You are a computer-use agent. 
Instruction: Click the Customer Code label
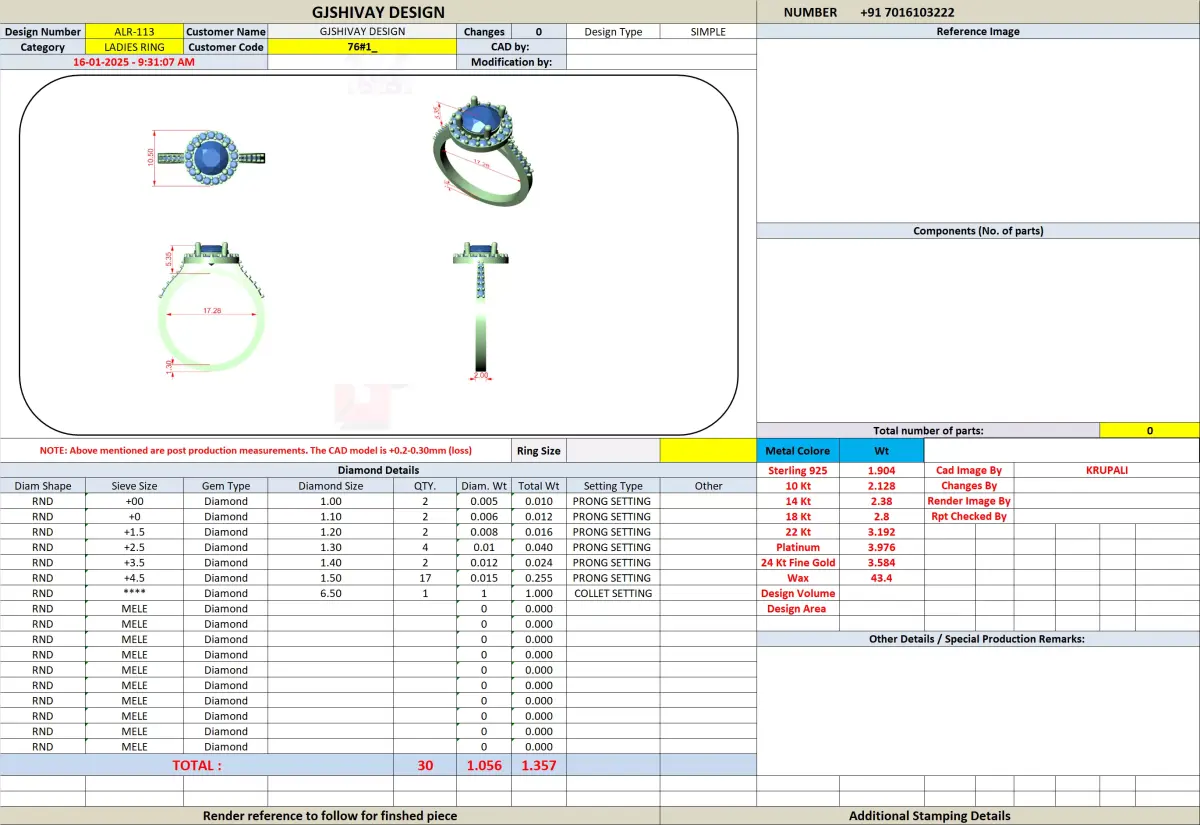coord(226,47)
